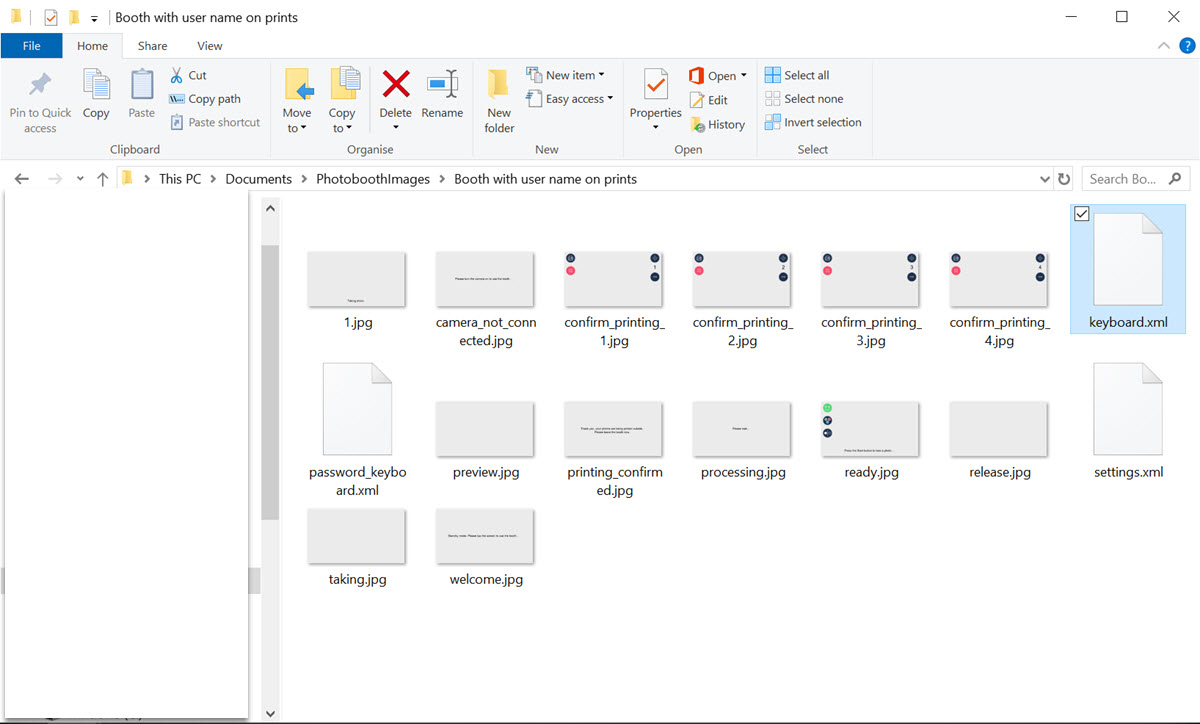Cut the selected file
Screen dimensions: 1200x724
188,75
